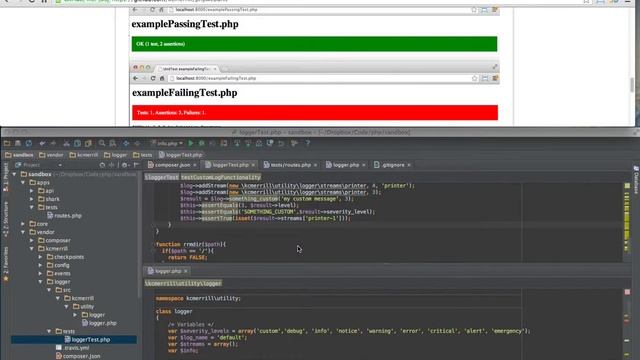The image size is (640, 360).
Task: Toggle the Project tool window button
Action: [x=5, y=178]
